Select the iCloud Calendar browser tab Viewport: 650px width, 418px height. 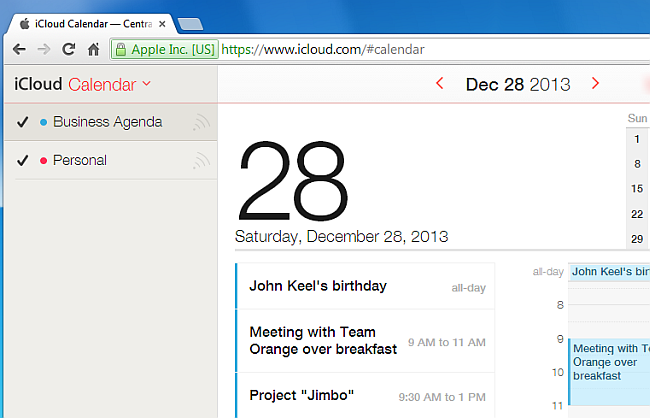[90, 24]
